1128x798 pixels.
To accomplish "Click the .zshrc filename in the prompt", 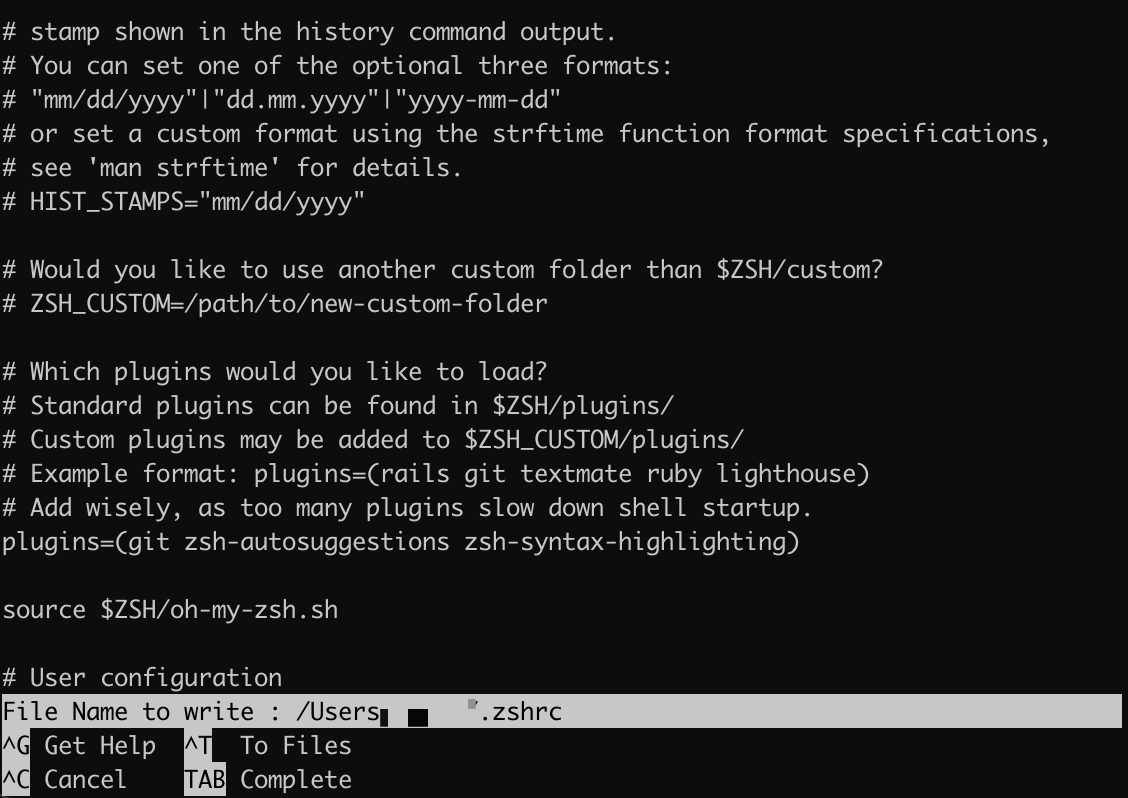I will (x=522, y=712).
